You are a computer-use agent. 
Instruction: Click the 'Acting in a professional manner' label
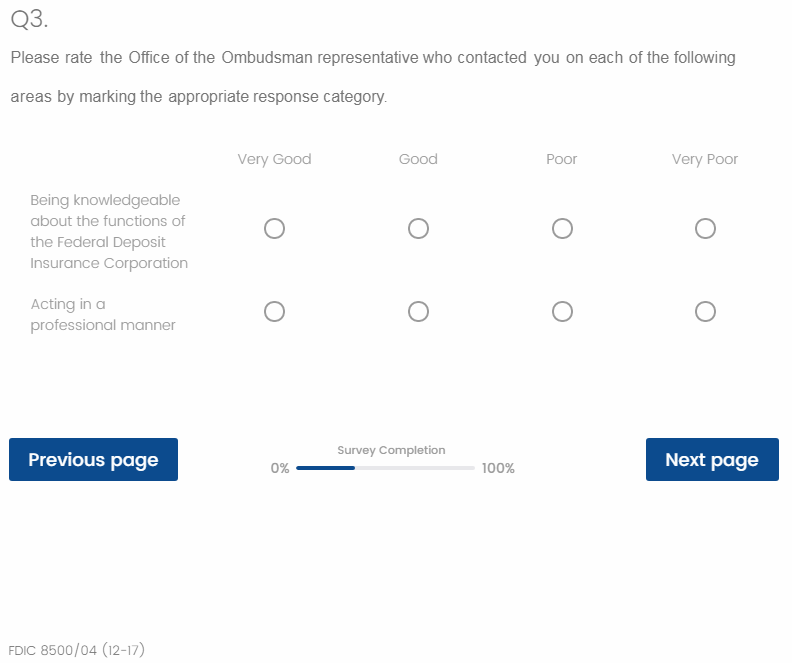[102, 314]
